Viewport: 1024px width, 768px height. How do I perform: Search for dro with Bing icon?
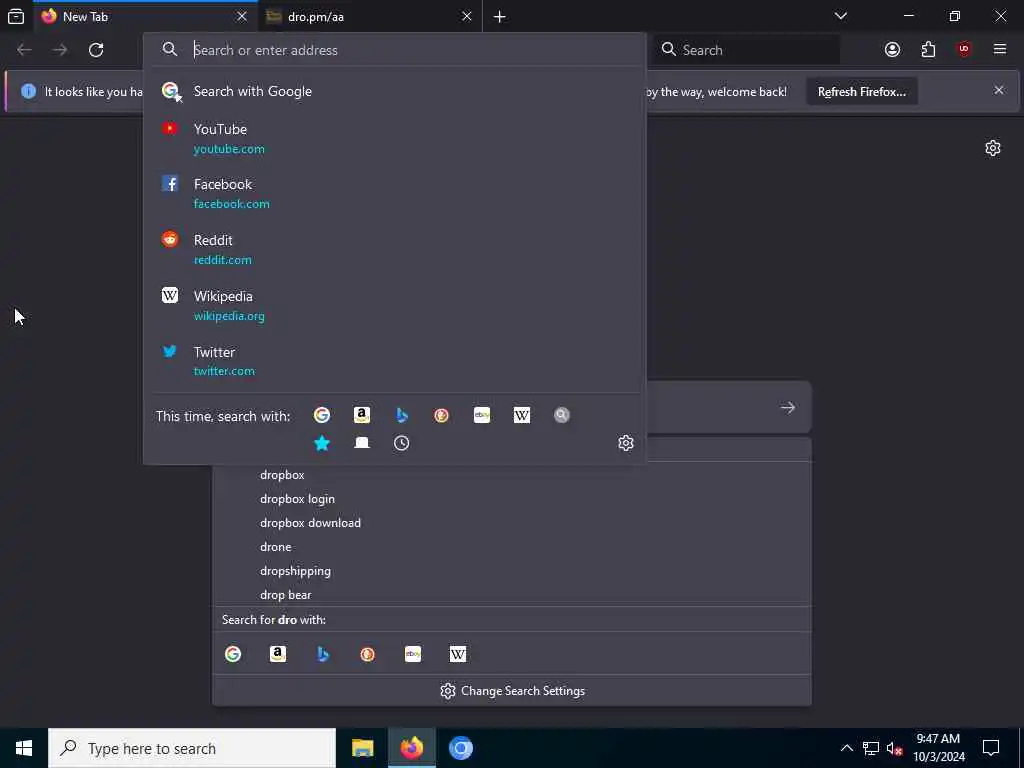(323, 654)
